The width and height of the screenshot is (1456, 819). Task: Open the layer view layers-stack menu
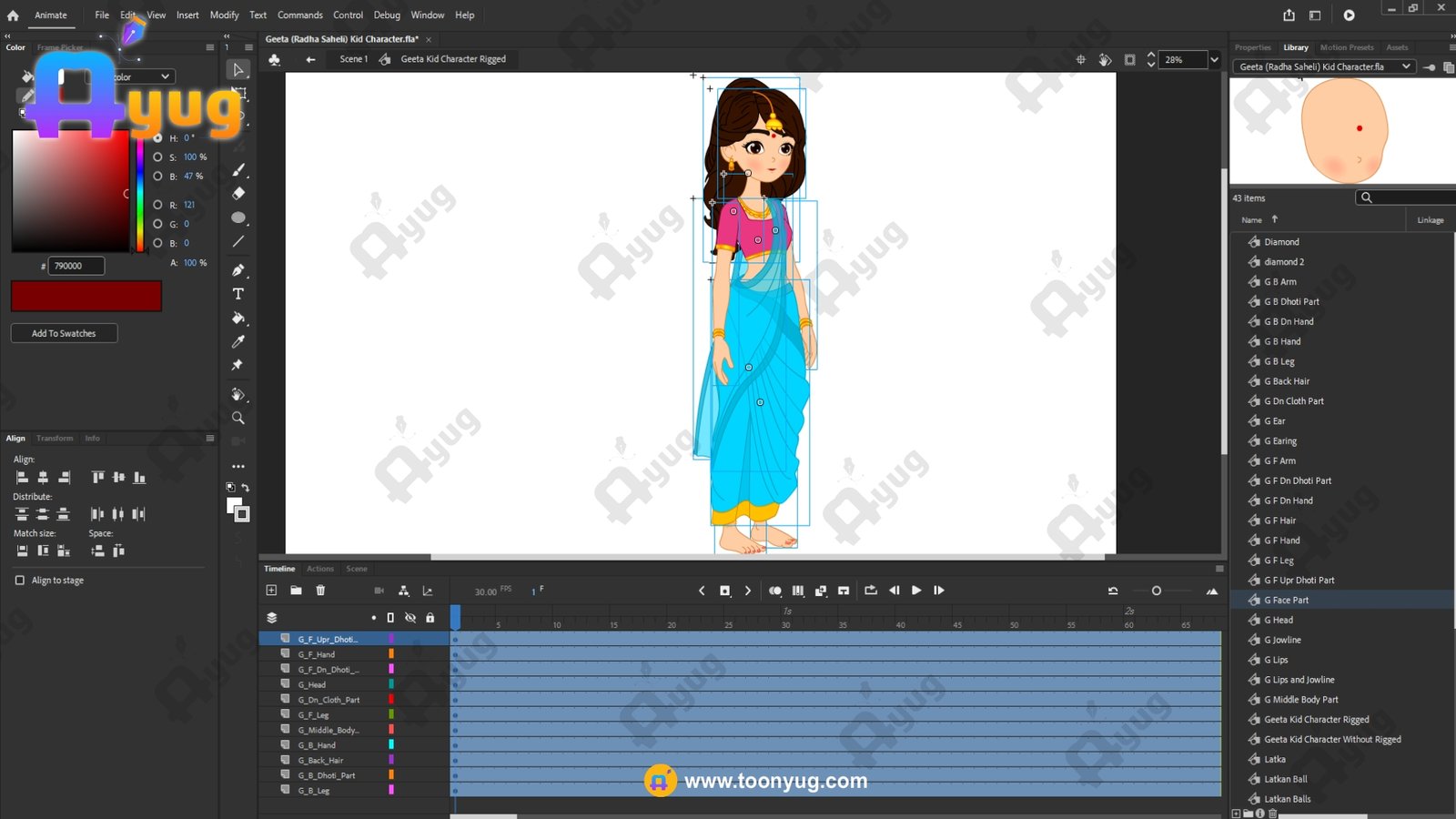[271, 618]
